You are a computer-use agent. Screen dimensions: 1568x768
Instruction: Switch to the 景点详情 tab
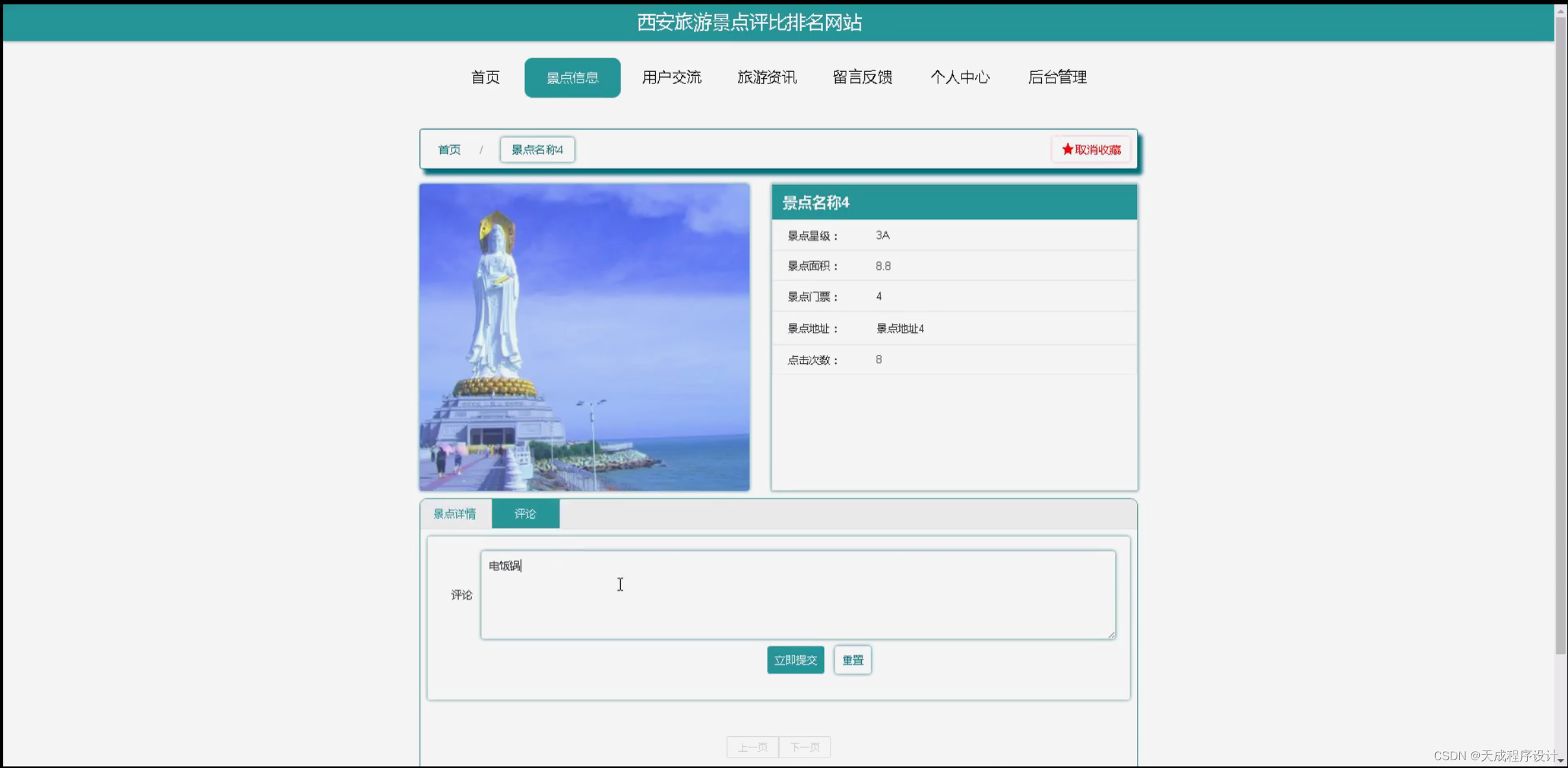pyautogui.click(x=455, y=514)
